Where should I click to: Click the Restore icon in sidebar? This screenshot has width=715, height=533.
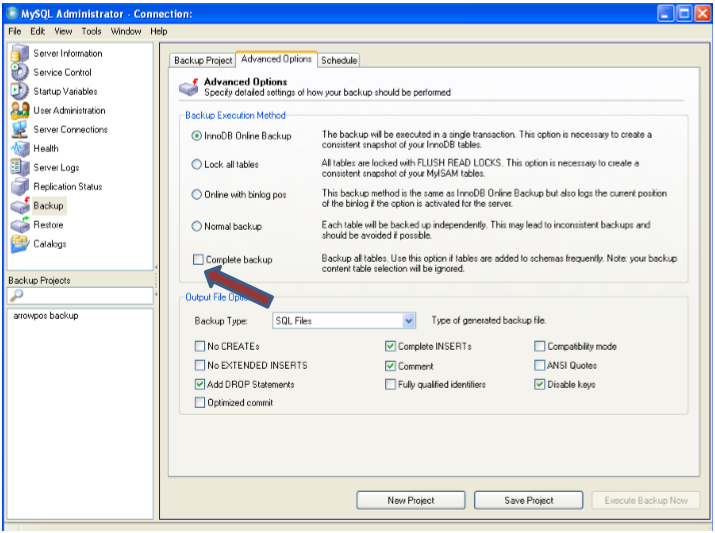click(x=20, y=225)
